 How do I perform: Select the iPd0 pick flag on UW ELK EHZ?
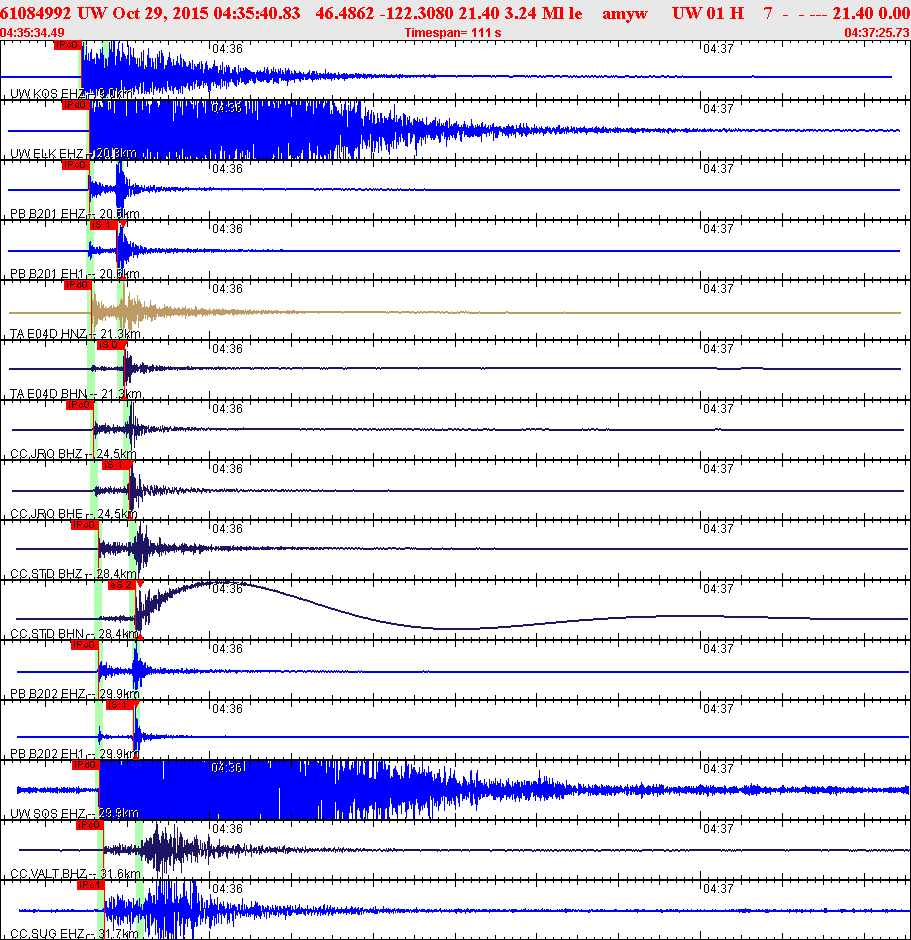point(75,105)
